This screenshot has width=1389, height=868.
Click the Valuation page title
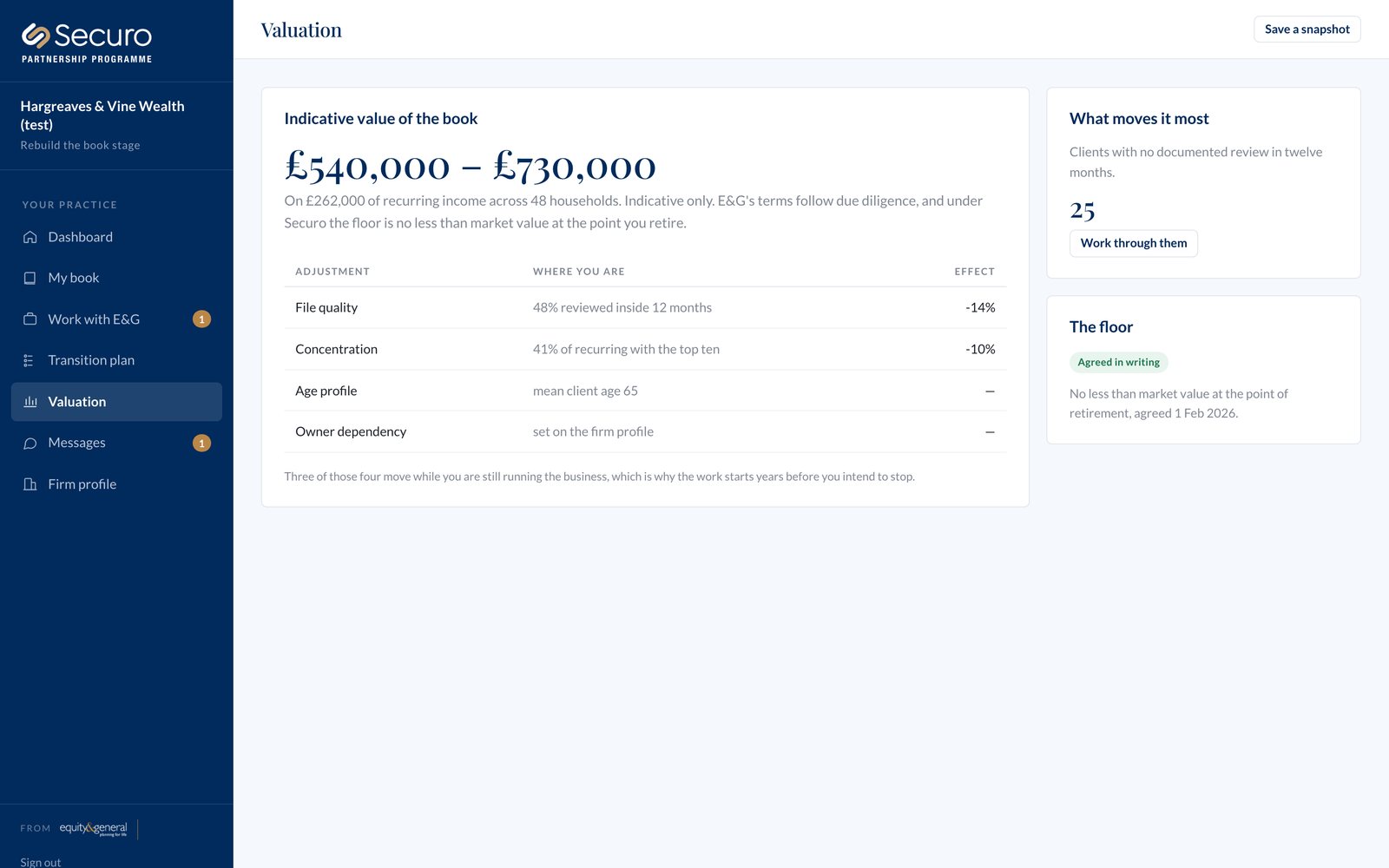point(301,30)
